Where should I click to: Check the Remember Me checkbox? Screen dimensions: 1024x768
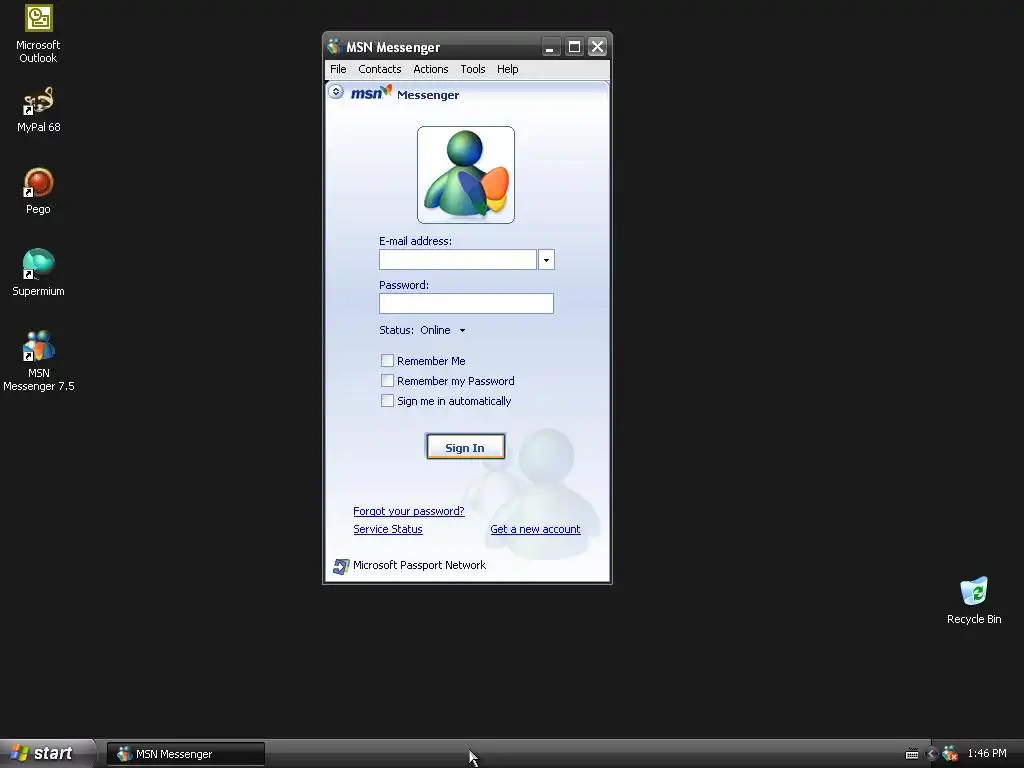pos(387,360)
